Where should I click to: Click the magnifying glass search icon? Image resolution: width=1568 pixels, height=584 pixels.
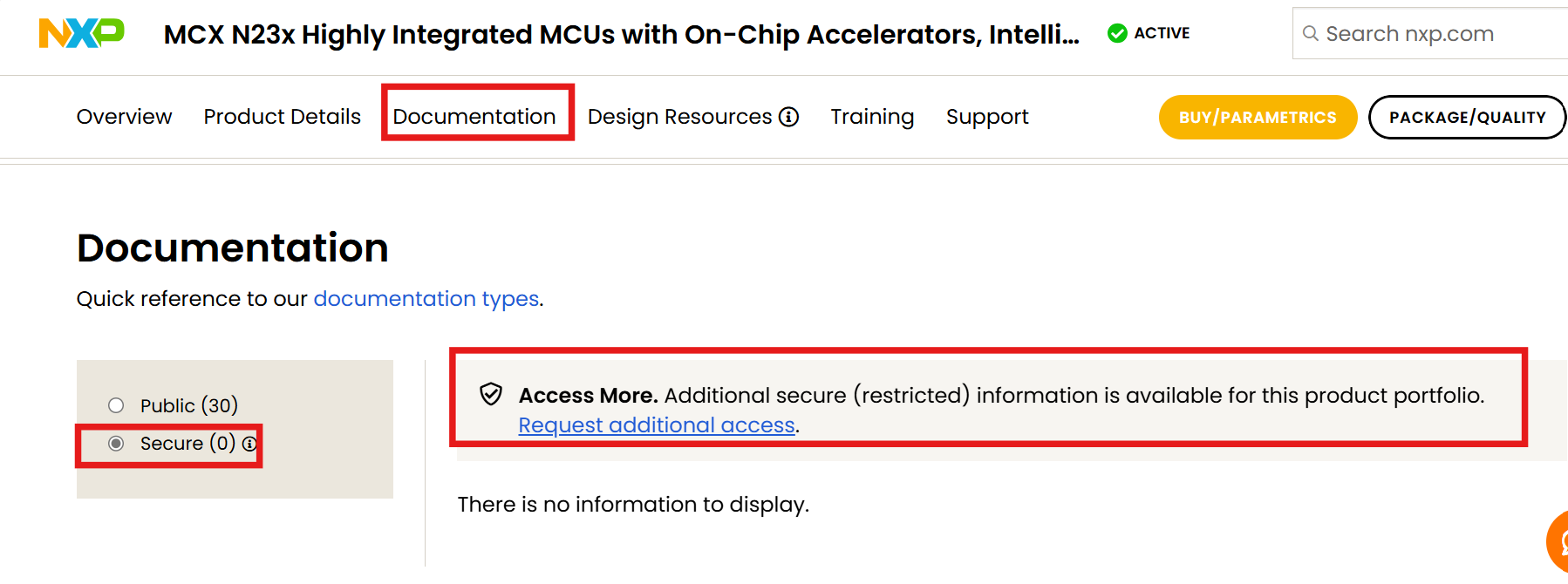pos(1312,32)
